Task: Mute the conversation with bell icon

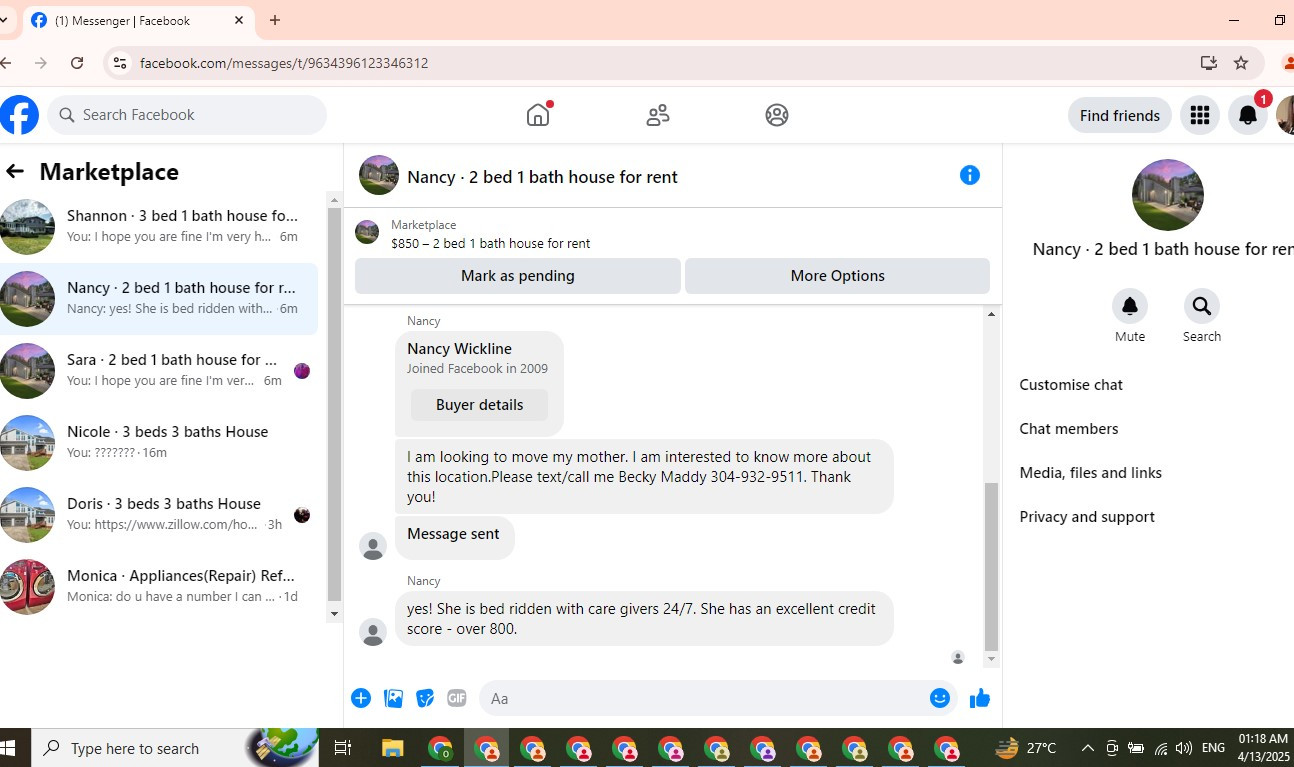Action: [1130, 306]
